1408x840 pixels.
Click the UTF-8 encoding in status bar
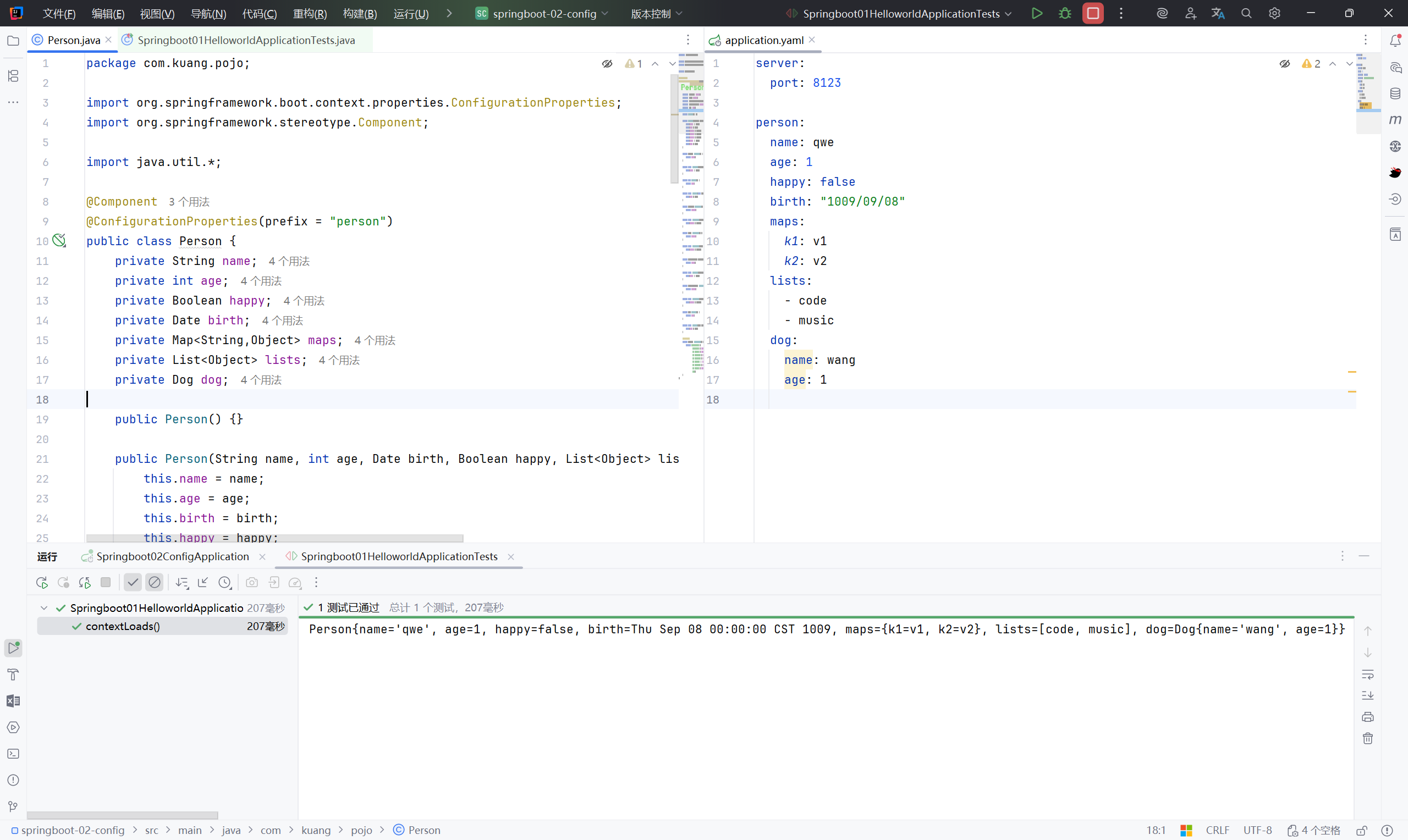click(x=1257, y=830)
